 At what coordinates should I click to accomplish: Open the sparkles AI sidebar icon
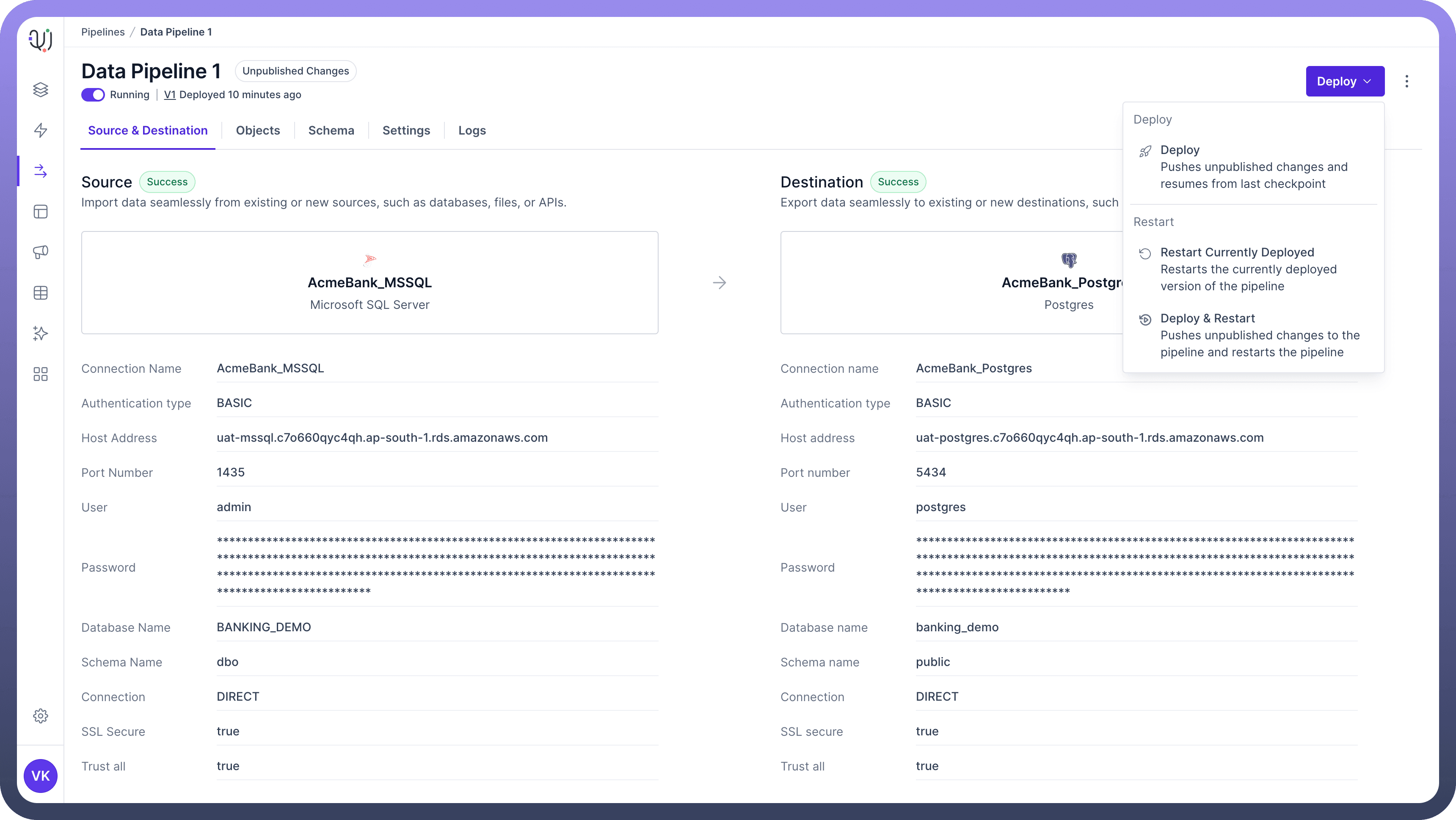(x=40, y=333)
